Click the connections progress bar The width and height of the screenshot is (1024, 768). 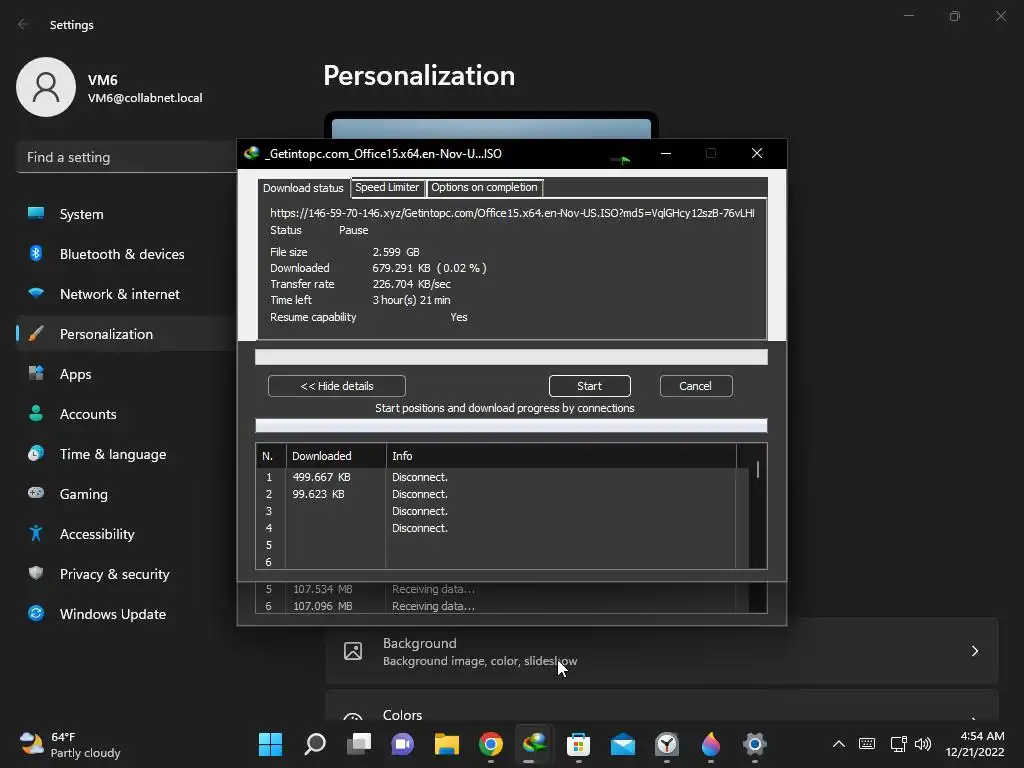tap(511, 426)
